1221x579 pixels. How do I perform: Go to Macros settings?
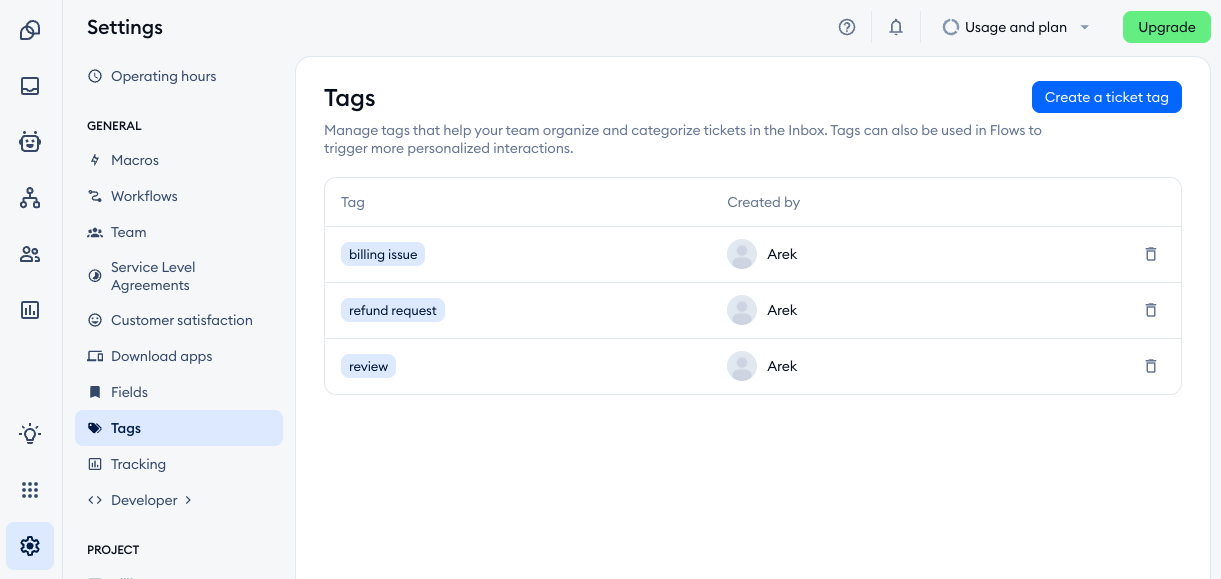click(x=135, y=160)
